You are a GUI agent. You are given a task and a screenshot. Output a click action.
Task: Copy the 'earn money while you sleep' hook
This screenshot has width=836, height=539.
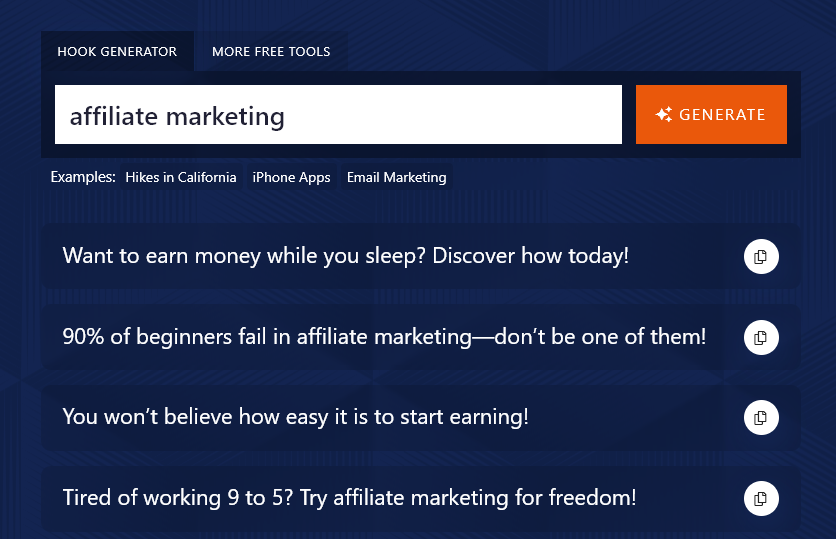tap(760, 257)
